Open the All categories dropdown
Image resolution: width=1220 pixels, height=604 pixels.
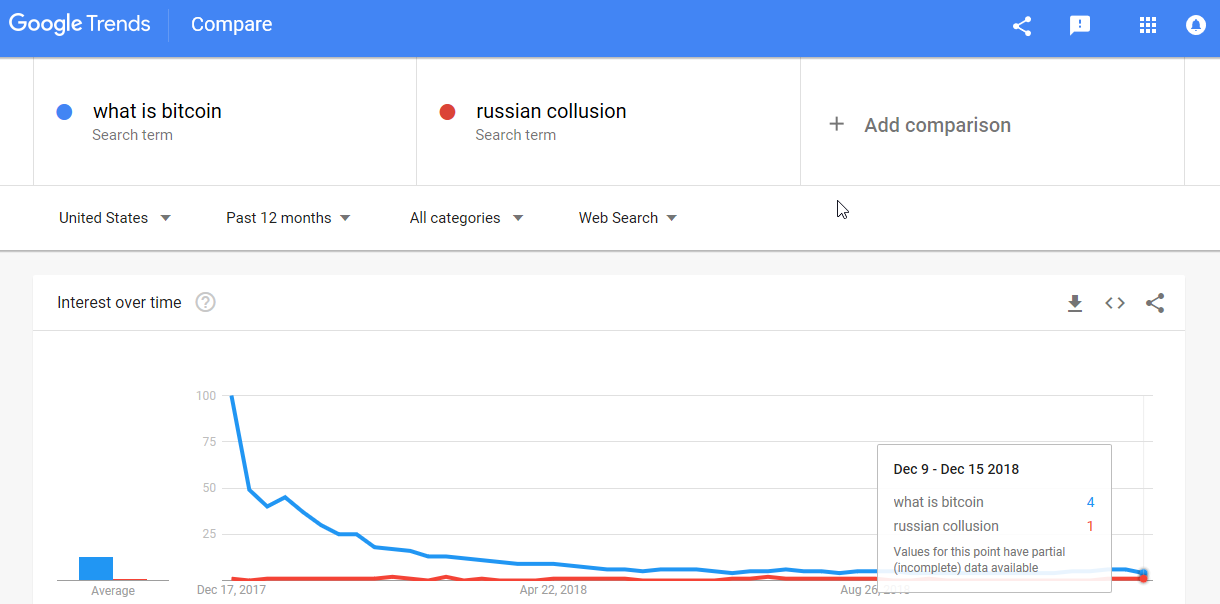[466, 218]
